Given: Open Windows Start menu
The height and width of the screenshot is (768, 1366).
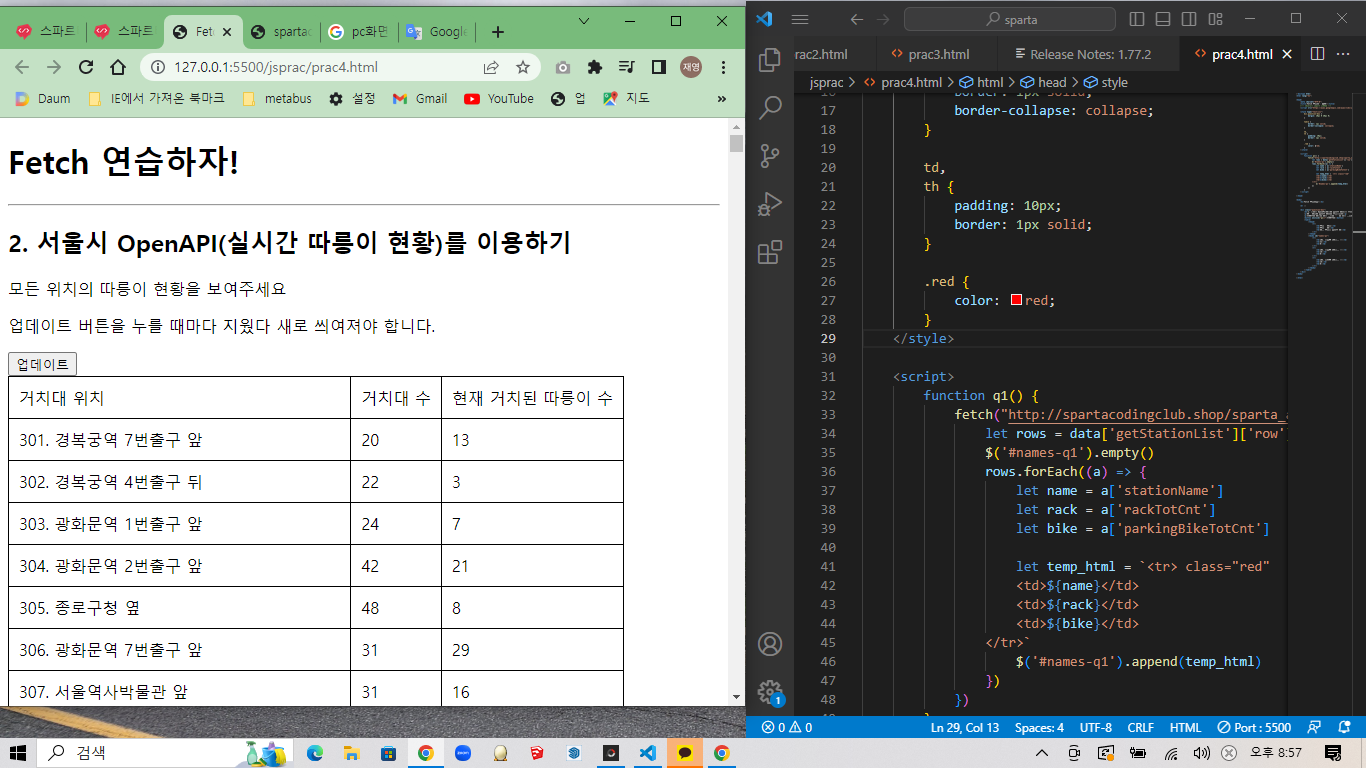Looking at the screenshot, I should click(18, 752).
